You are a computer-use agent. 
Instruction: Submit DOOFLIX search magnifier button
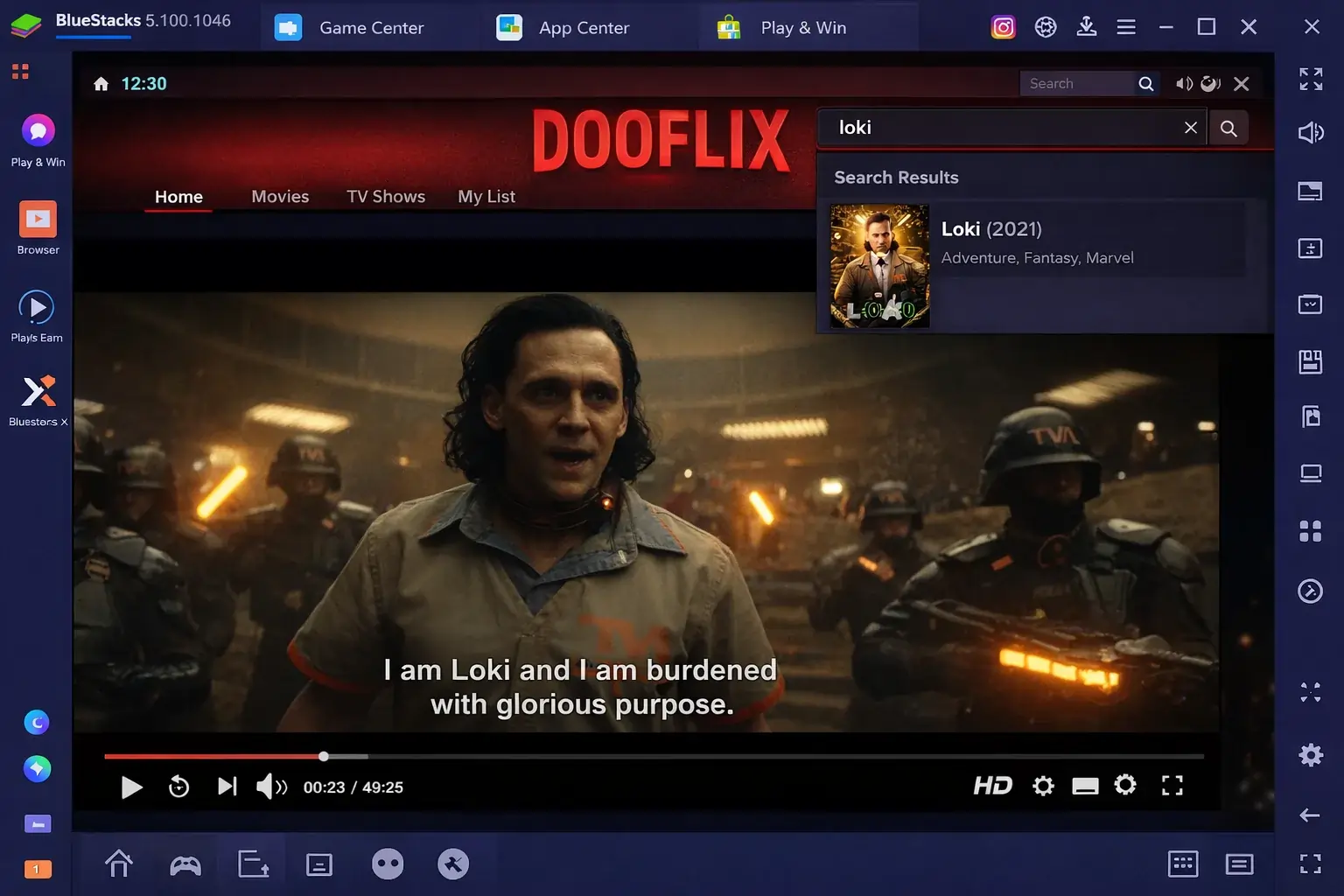(x=1228, y=129)
